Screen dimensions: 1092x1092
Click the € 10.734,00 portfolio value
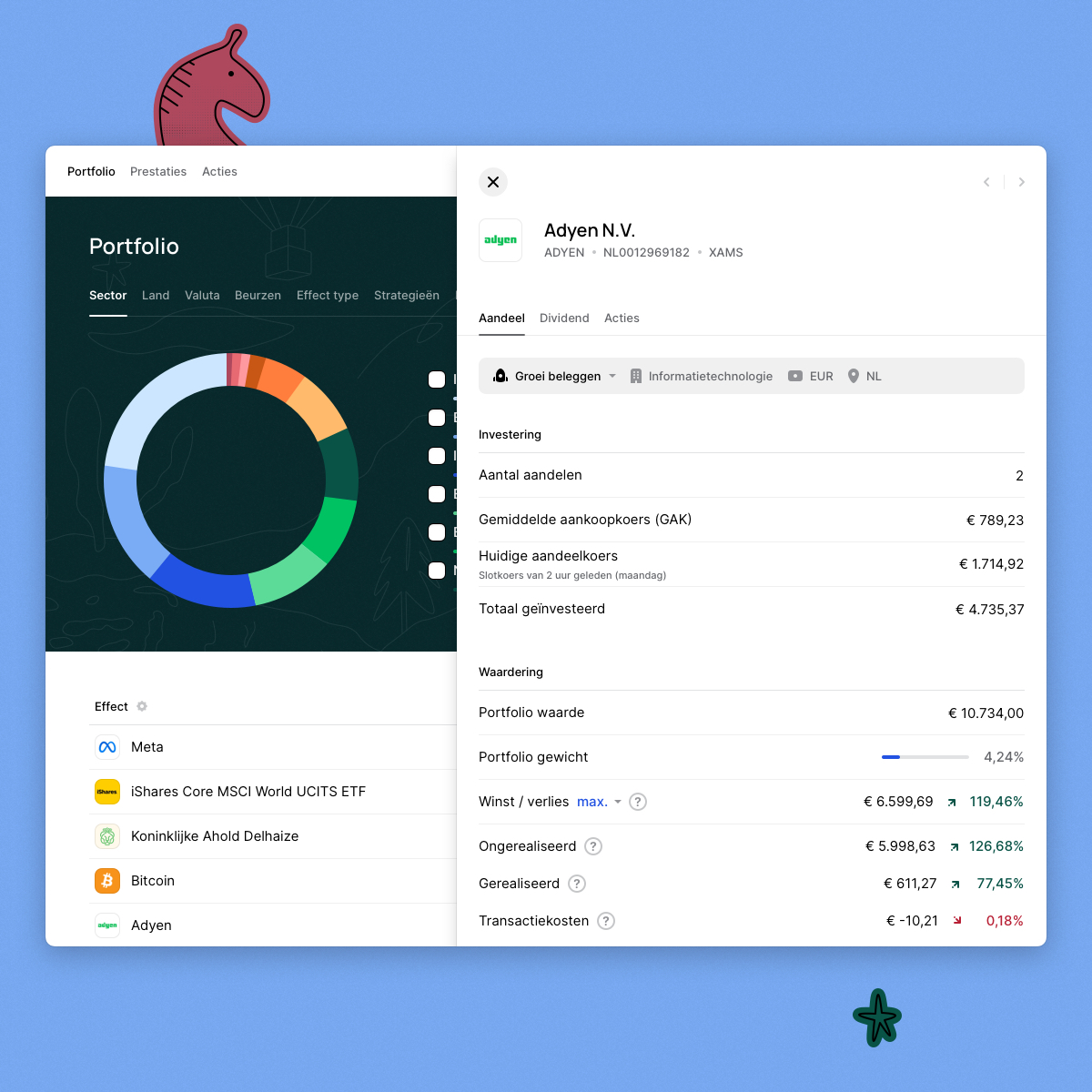[x=986, y=713]
